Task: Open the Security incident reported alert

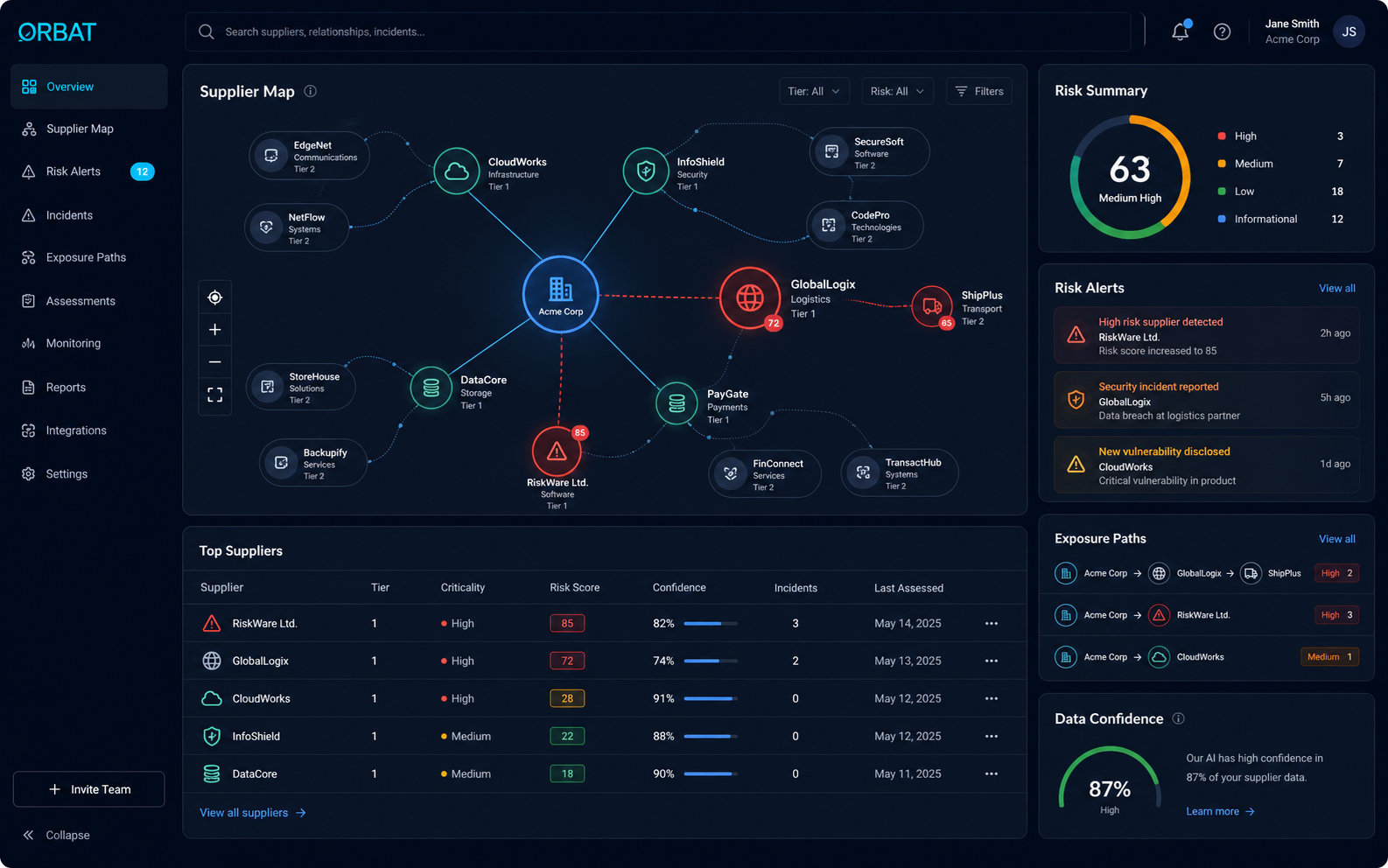Action: coord(1207,398)
